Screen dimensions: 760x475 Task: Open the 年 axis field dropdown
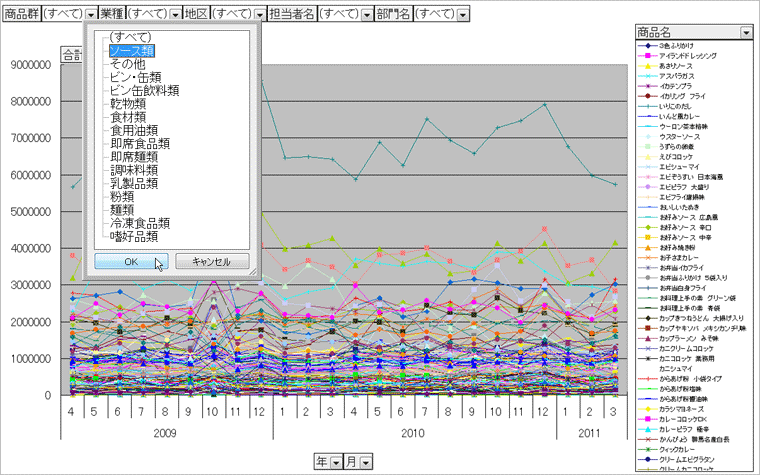pos(336,462)
